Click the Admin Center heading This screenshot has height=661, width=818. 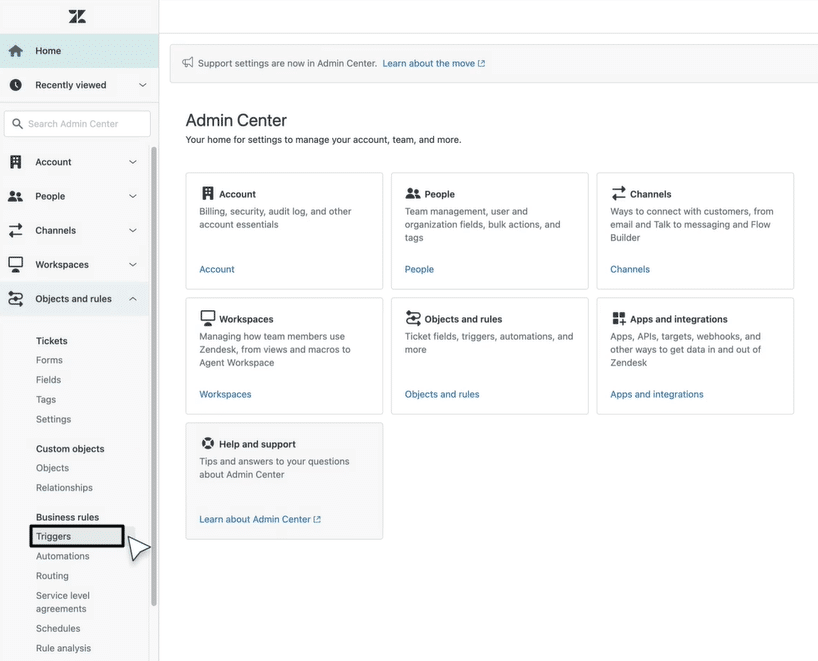[236, 121]
